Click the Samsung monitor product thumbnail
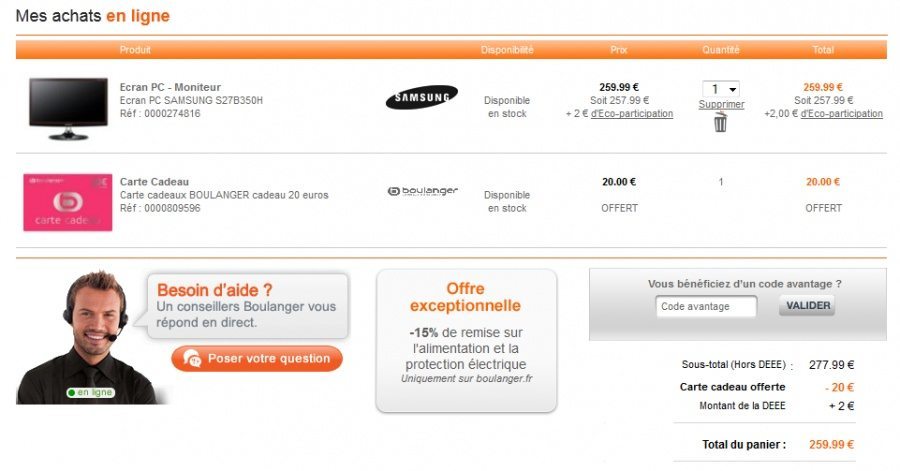900x471 pixels. (67, 107)
